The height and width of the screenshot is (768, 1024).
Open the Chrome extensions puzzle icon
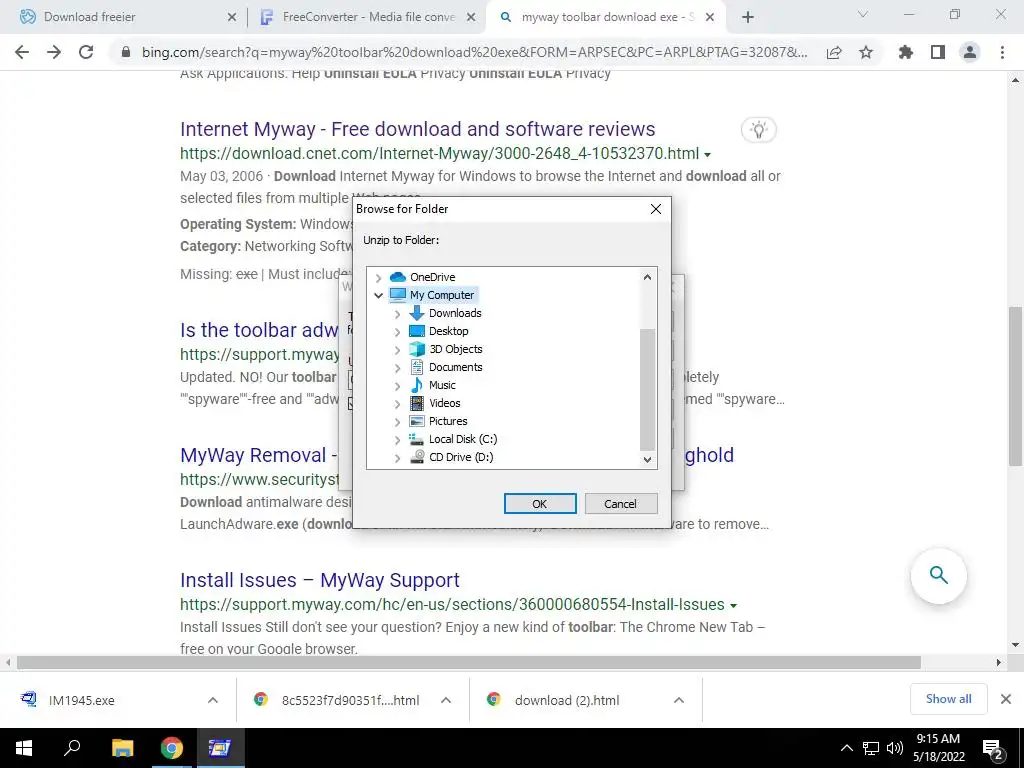[906, 52]
